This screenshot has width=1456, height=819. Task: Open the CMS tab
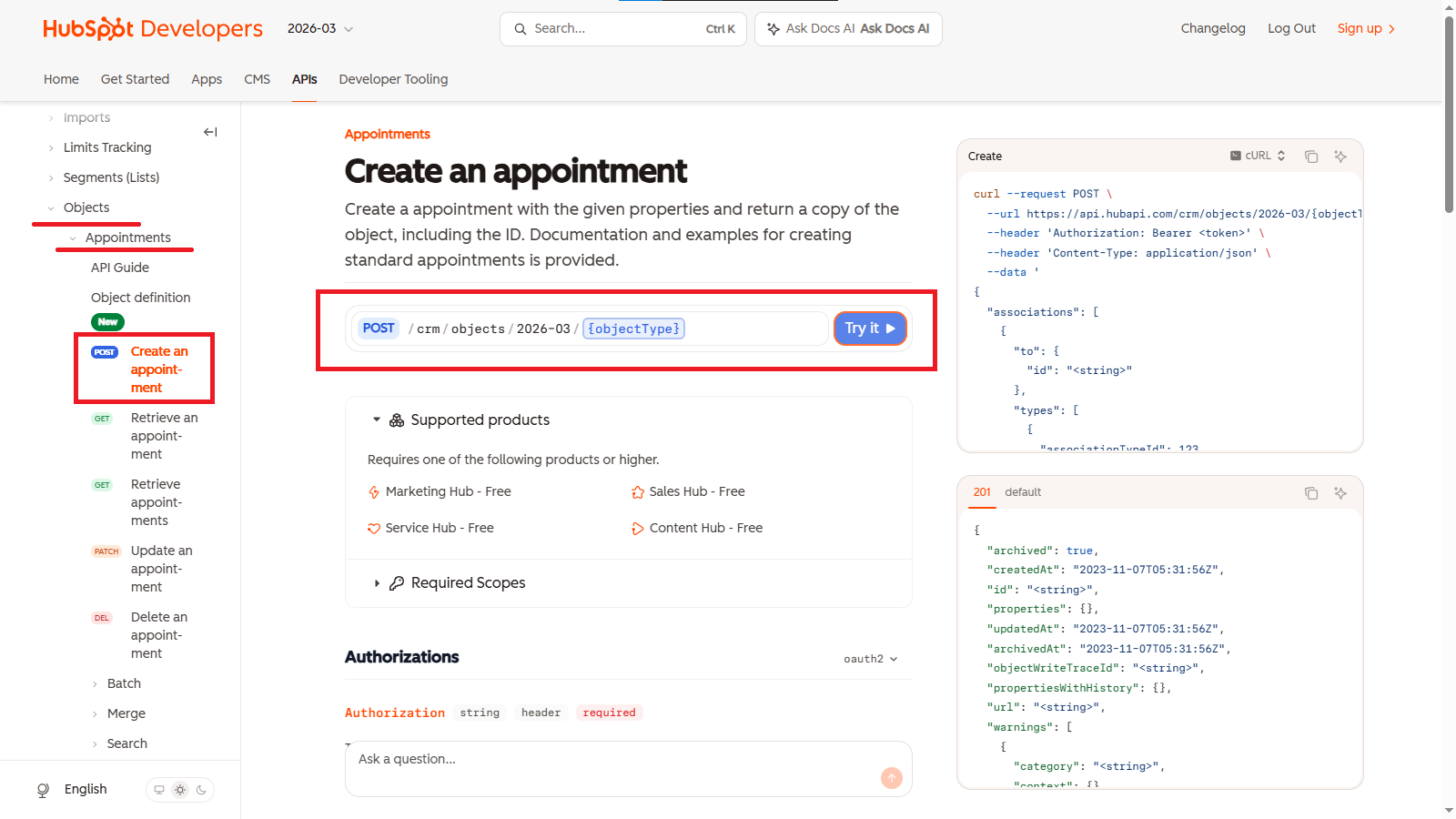[257, 79]
